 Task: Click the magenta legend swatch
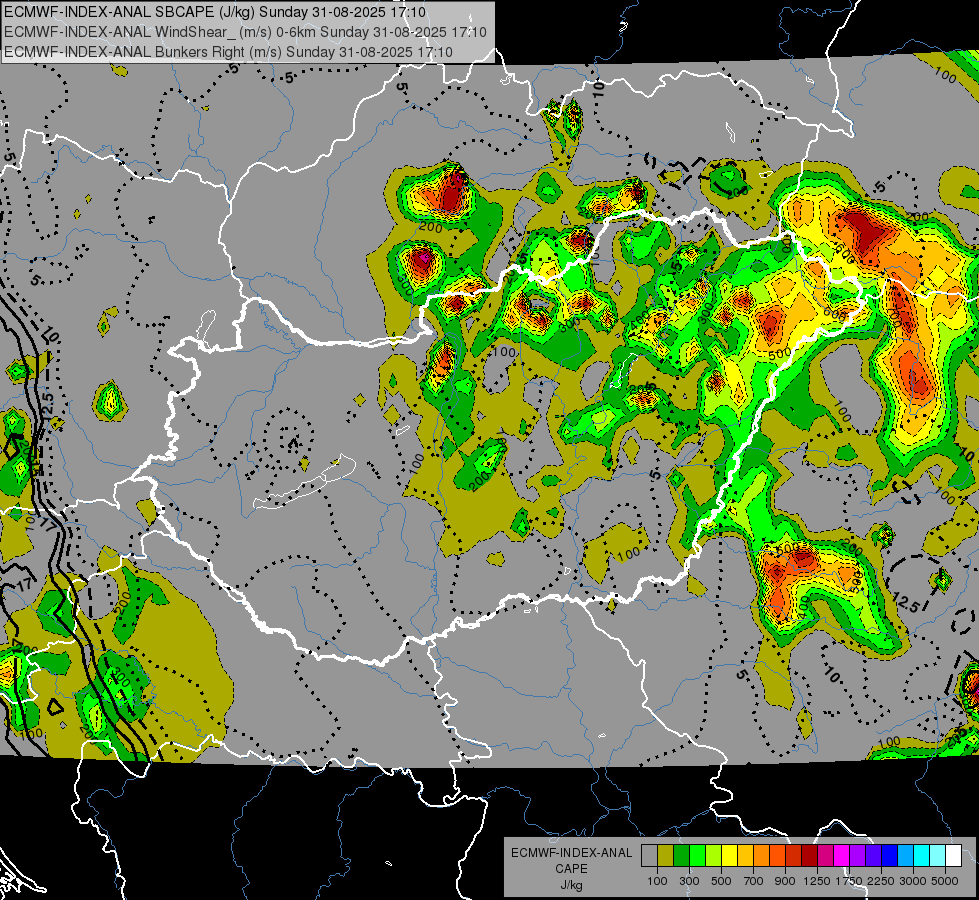point(842,856)
